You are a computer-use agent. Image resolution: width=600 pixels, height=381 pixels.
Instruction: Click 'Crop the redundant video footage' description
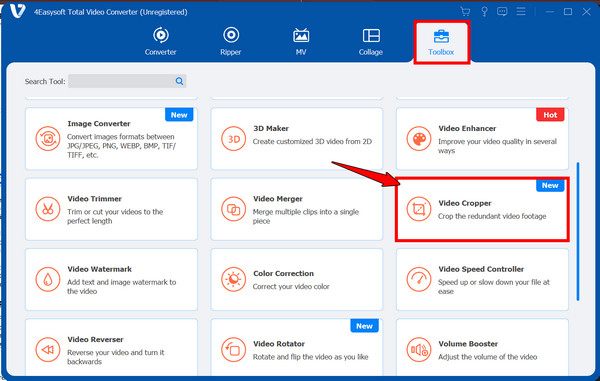pyautogui.click(x=492, y=216)
